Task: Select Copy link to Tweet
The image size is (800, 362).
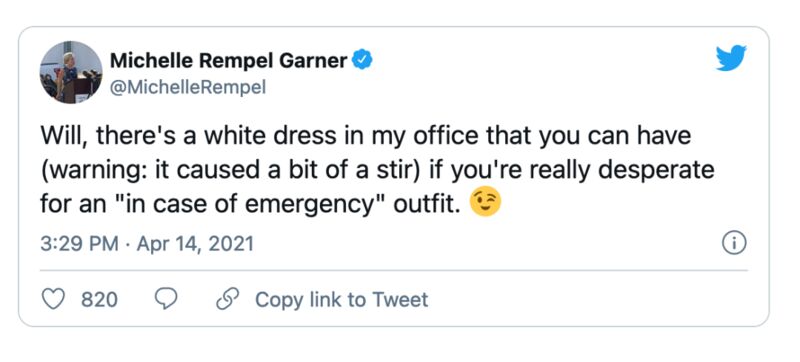Action: 341,300
